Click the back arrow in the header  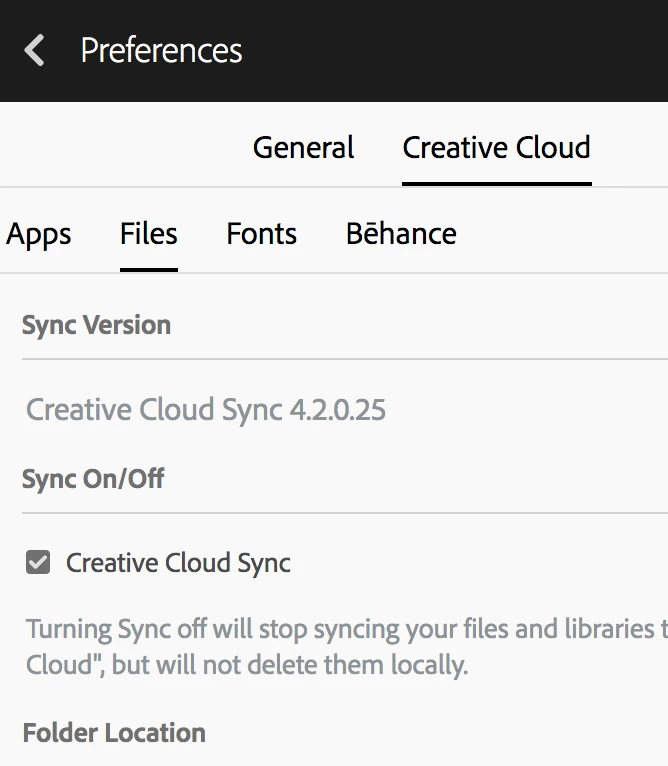pos(35,51)
